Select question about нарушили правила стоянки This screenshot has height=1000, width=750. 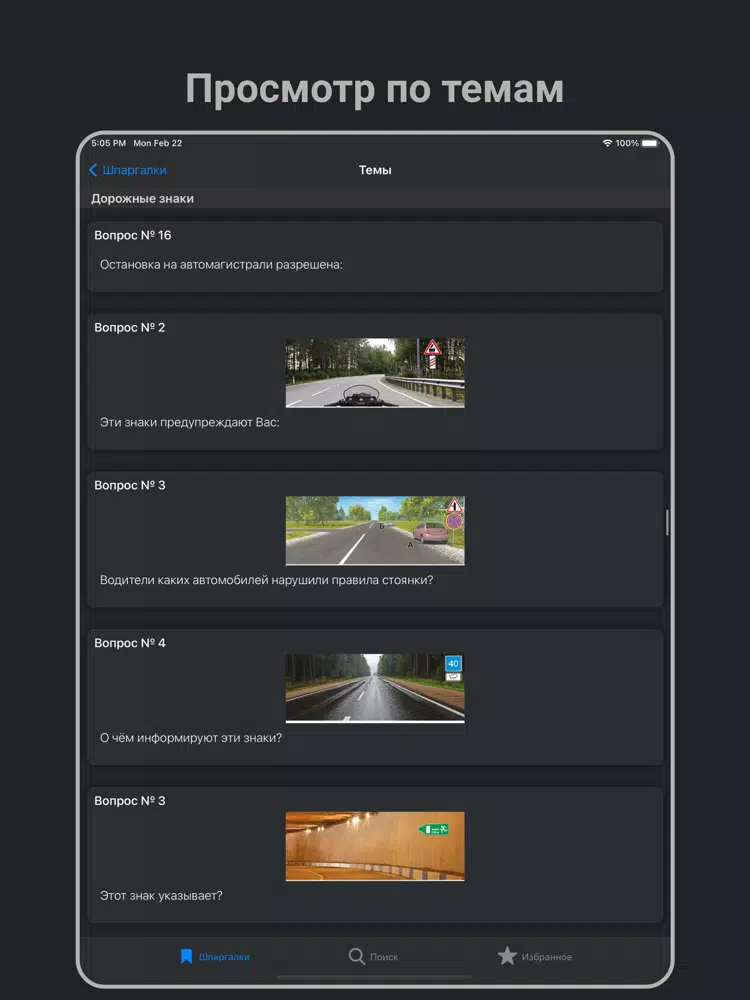pos(266,580)
